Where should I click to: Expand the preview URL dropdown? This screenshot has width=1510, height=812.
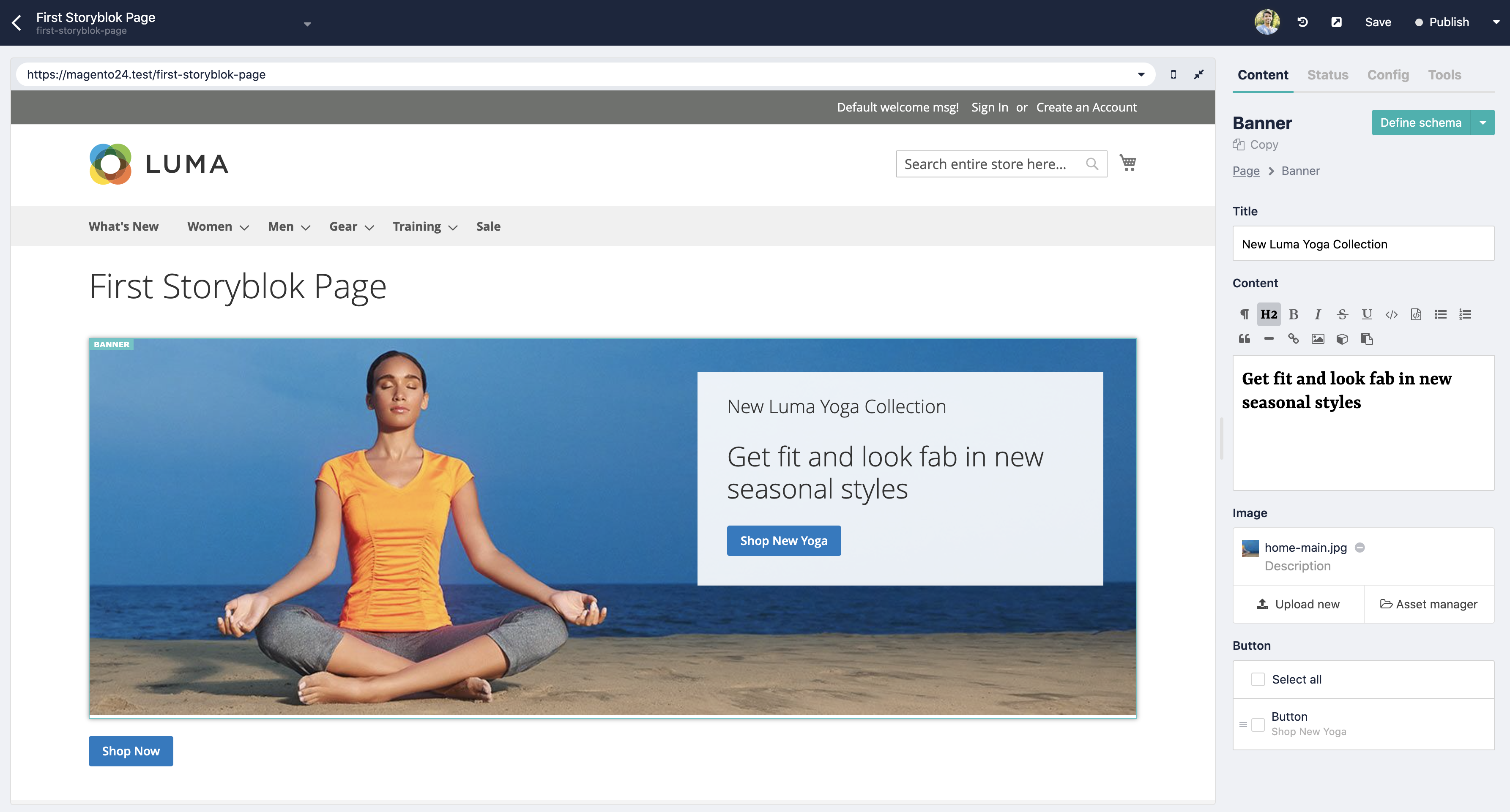click(x=1141, y=74)
